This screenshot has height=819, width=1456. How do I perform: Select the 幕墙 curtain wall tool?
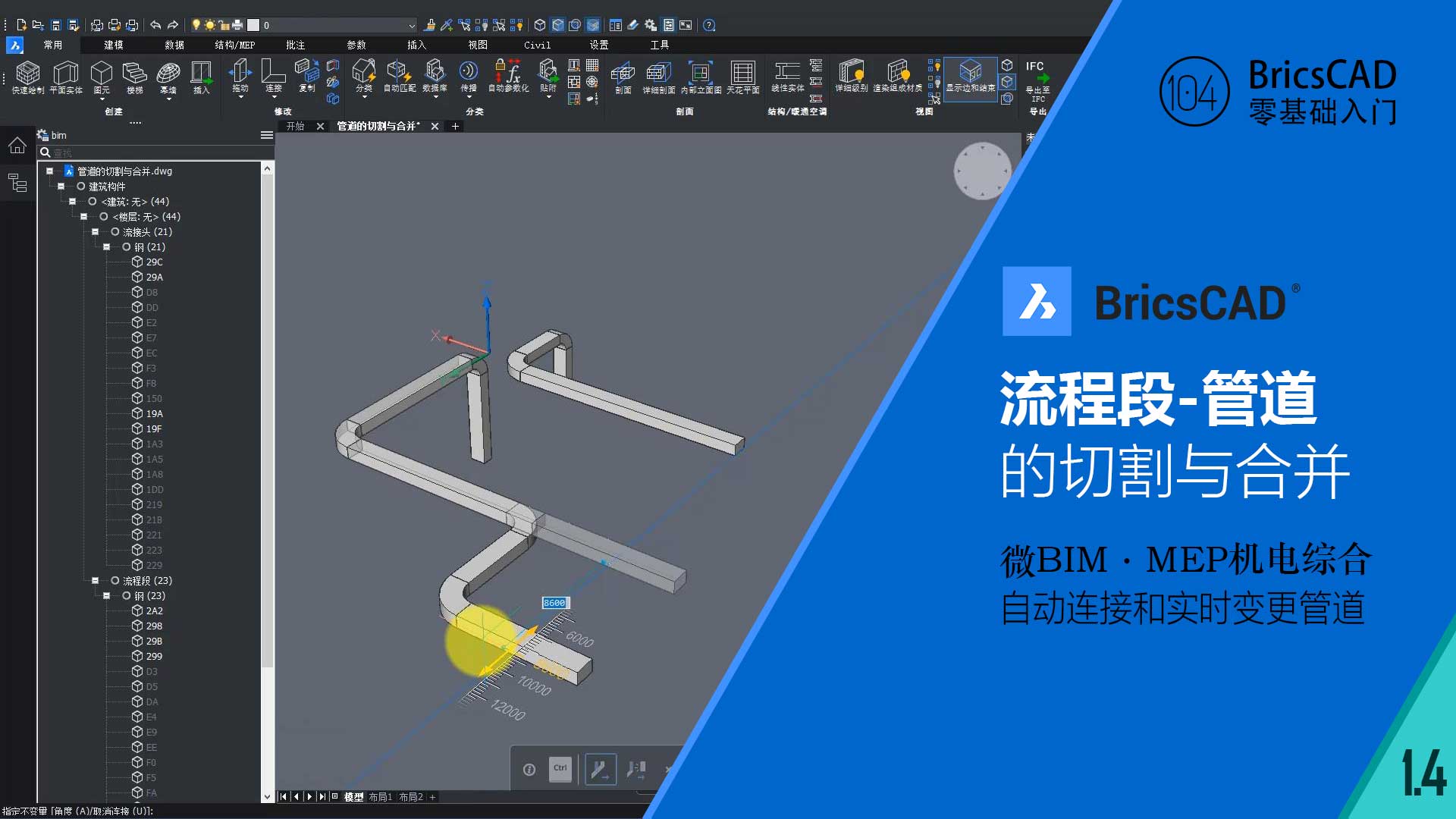point(168,73)
